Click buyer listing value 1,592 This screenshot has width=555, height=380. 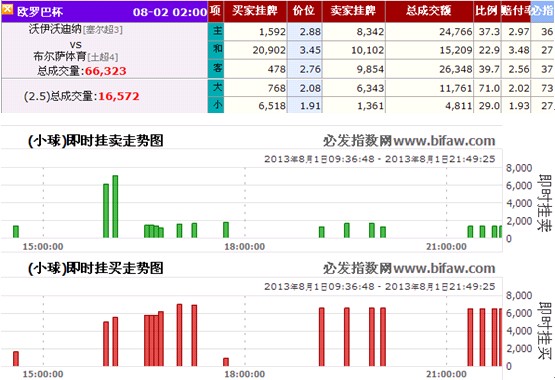click(272, 32)
